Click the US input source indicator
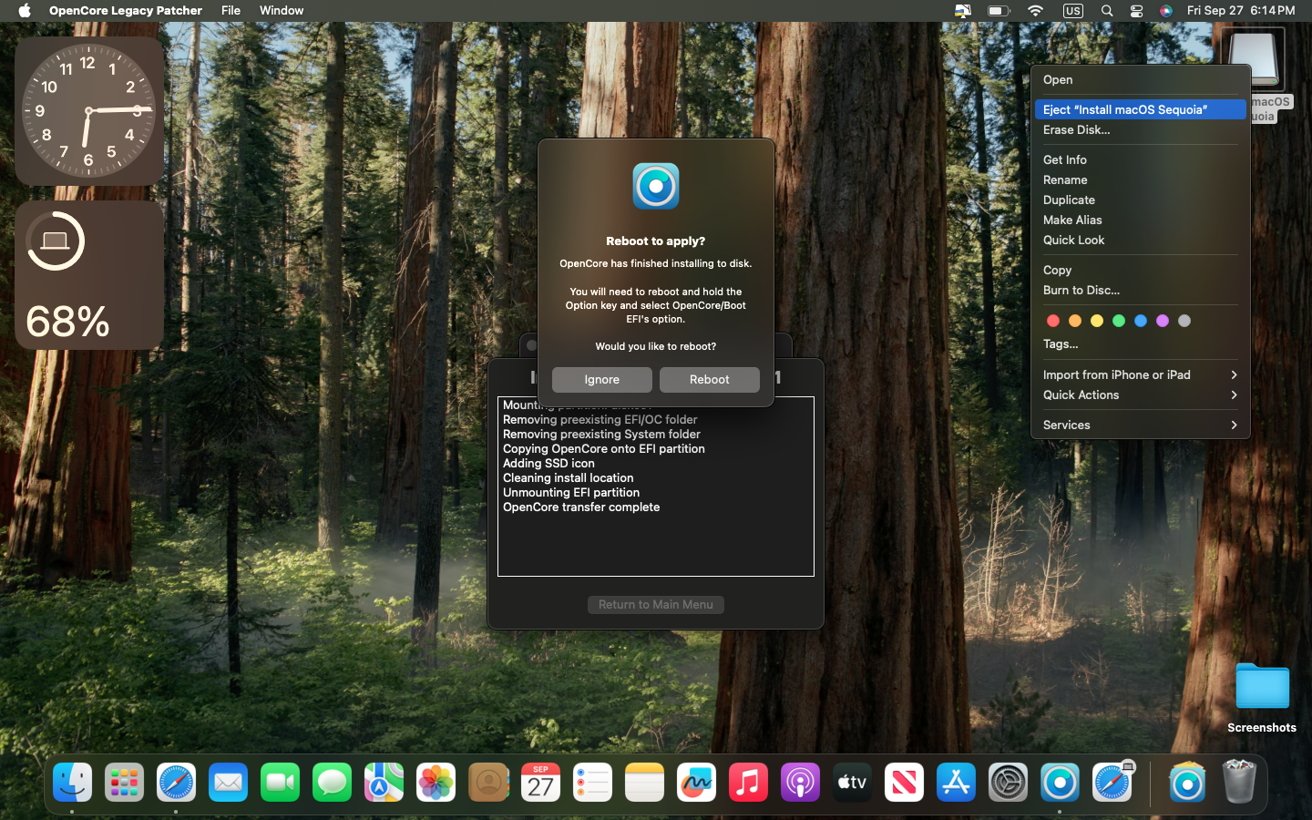This screenshot has width=1312, height=820. click(x=1073, y=10)
